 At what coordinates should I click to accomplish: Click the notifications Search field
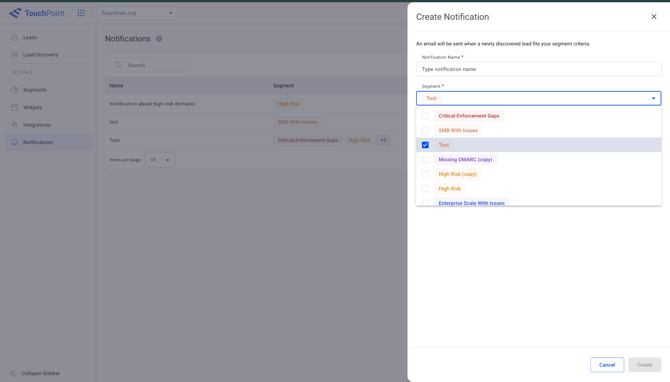(x=147, y=65)
